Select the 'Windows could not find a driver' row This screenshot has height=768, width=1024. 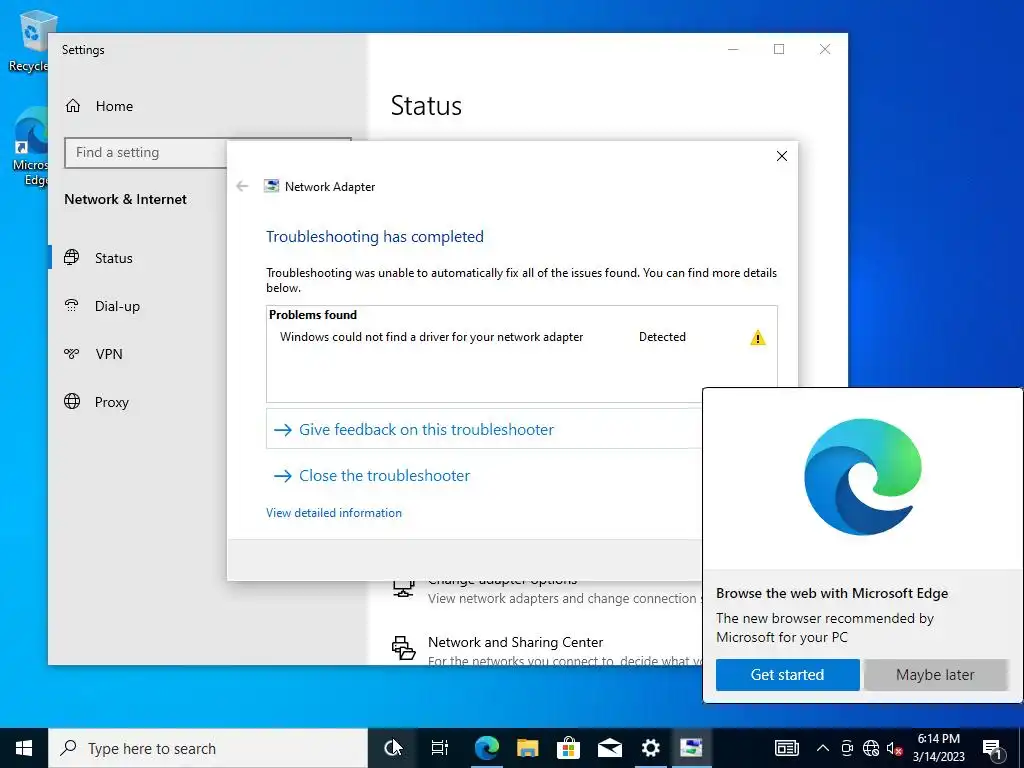(522, 337)
